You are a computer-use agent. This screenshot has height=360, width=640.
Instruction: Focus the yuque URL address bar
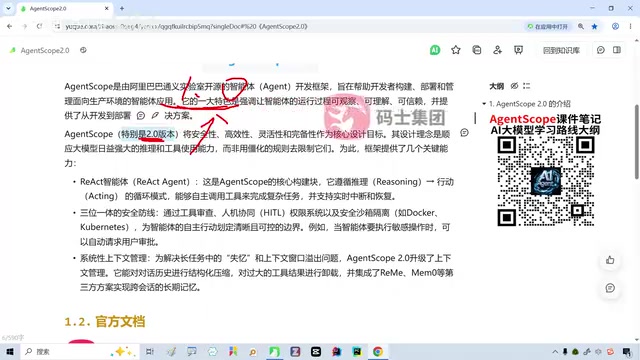coord(286,27)
